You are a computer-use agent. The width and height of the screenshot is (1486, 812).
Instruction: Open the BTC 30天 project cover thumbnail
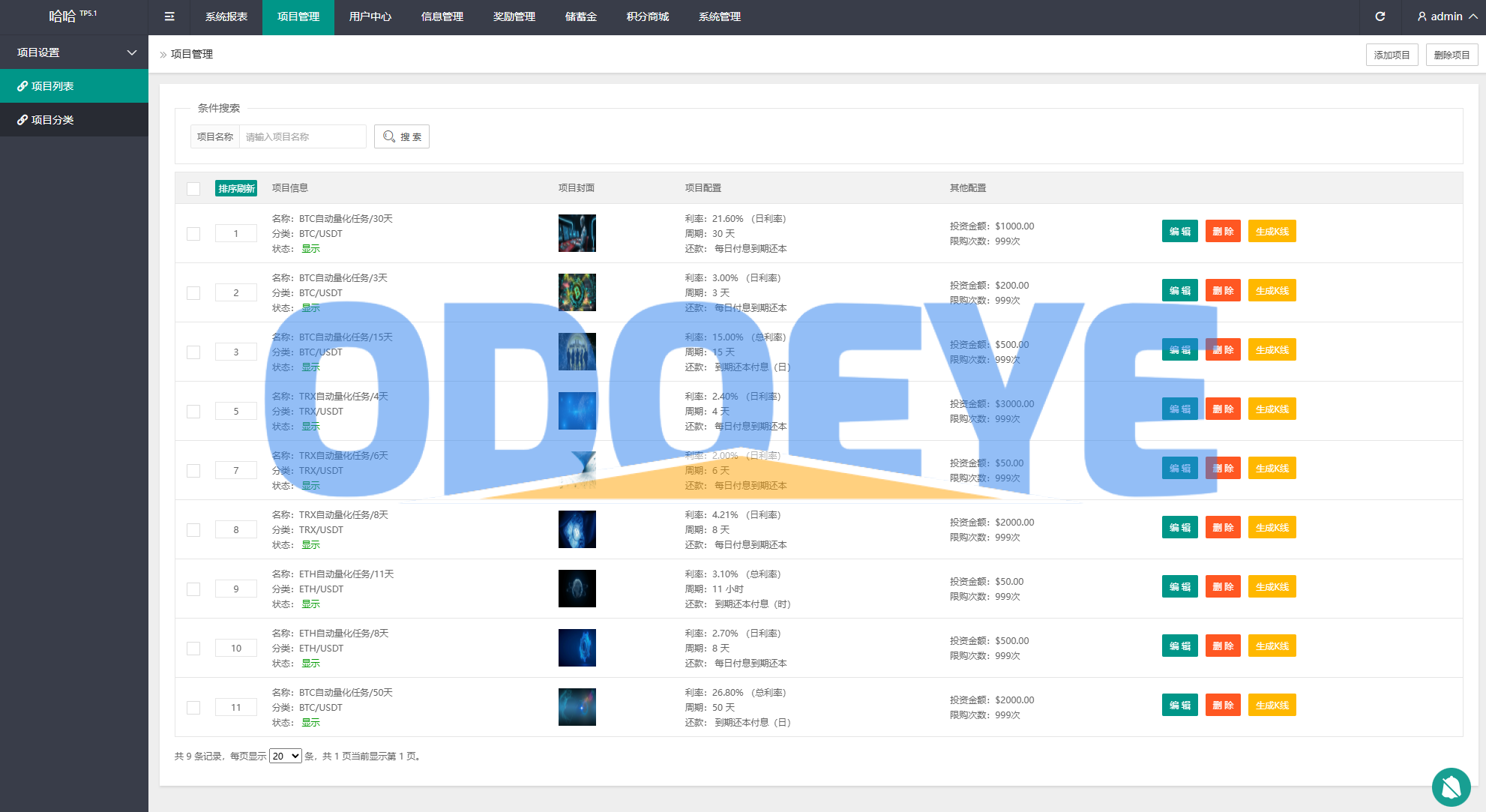pos(577,233)
